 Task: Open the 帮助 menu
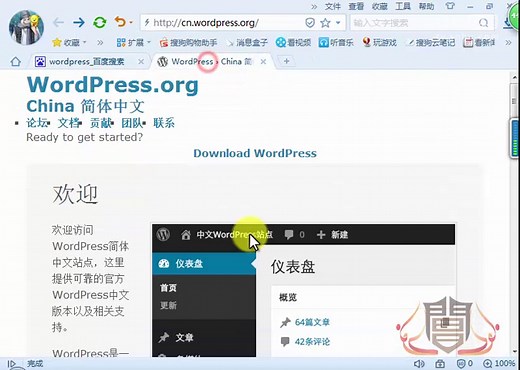point(426,6)
